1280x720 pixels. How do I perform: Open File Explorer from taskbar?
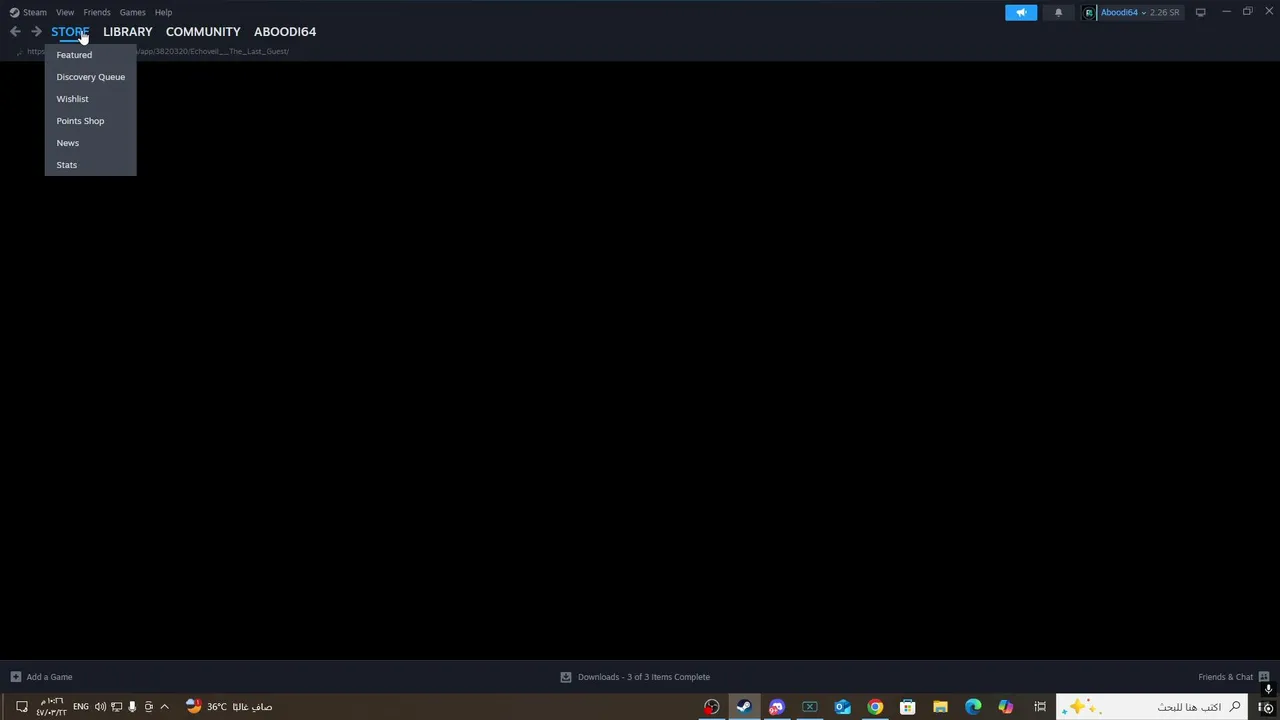(940, 707)
